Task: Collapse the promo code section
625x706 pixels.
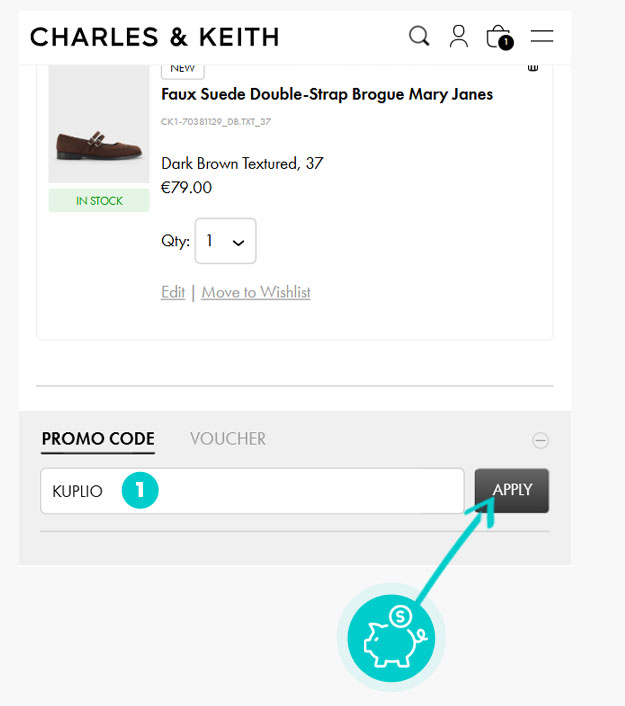Action: [540, 440]
